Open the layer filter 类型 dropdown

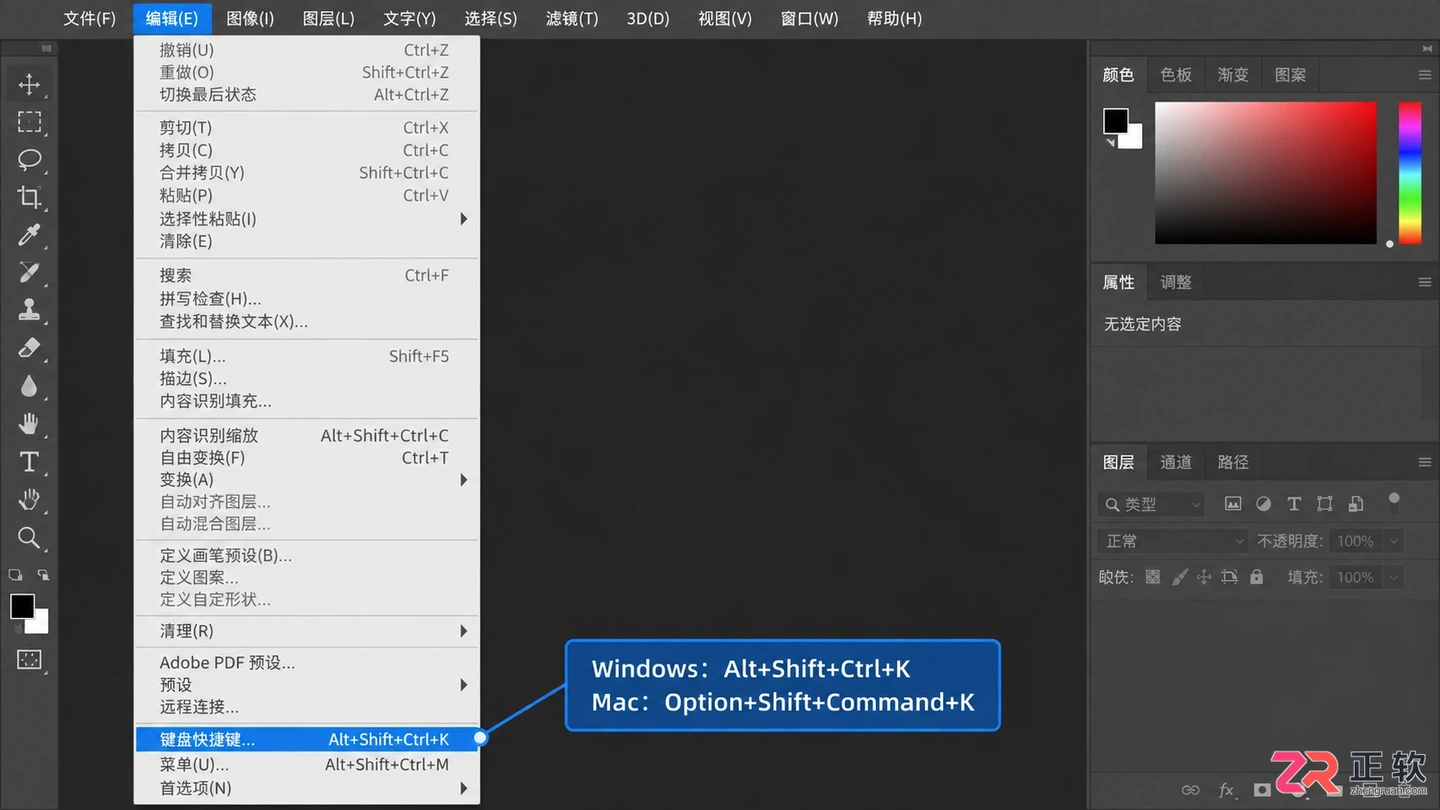[1151, 505]
